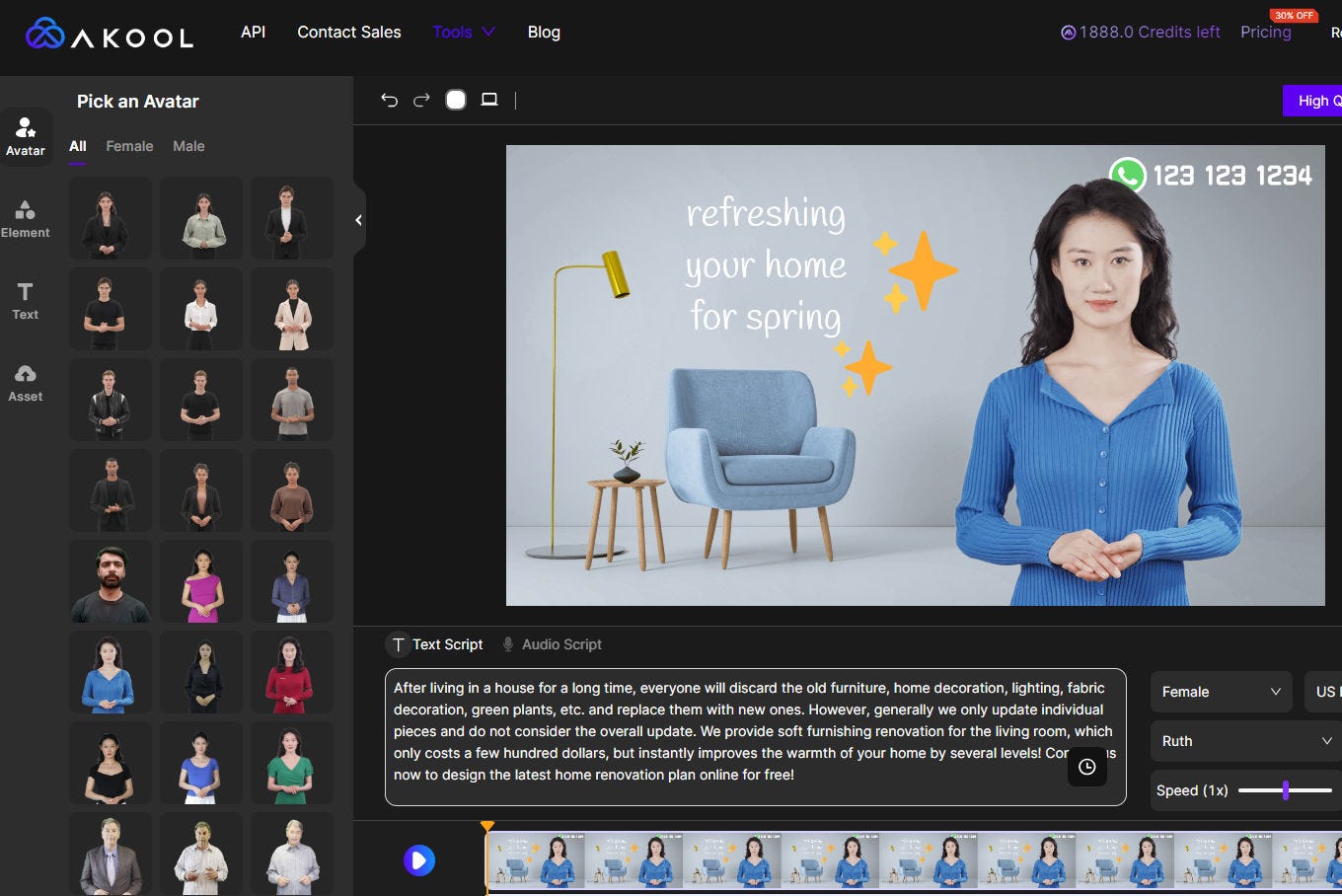The height and width of the screenshot is (896, 1342).
Task: Open the Pricing link
Action: (x=1266, y=32)
